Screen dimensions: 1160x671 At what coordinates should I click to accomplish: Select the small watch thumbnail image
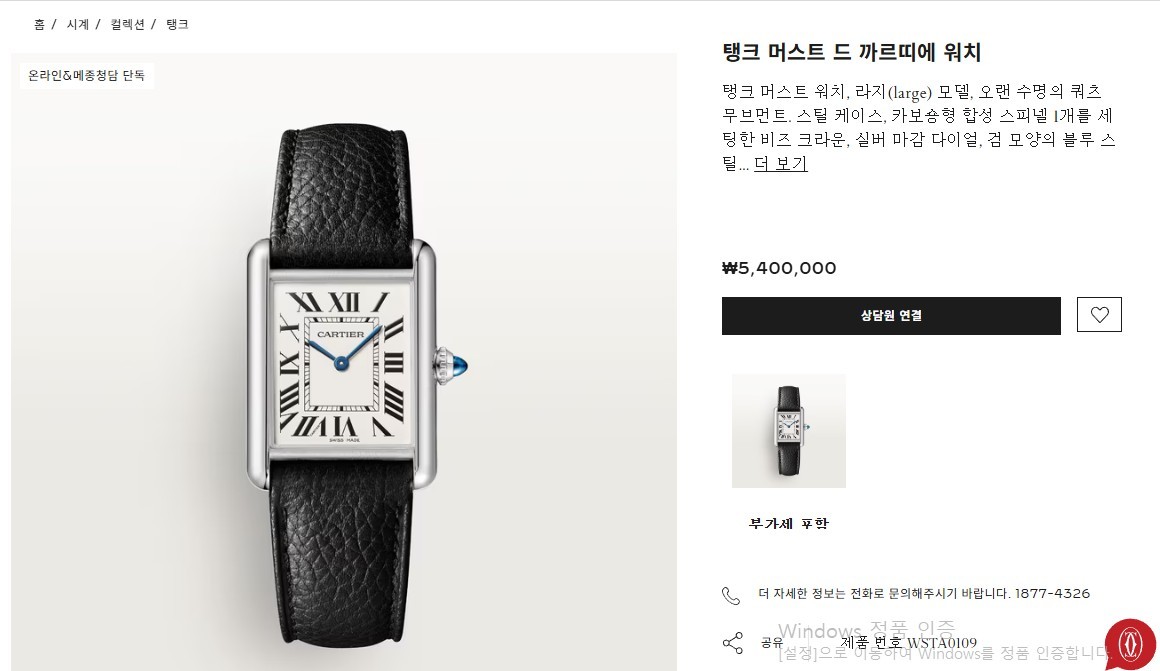(789, 431)
